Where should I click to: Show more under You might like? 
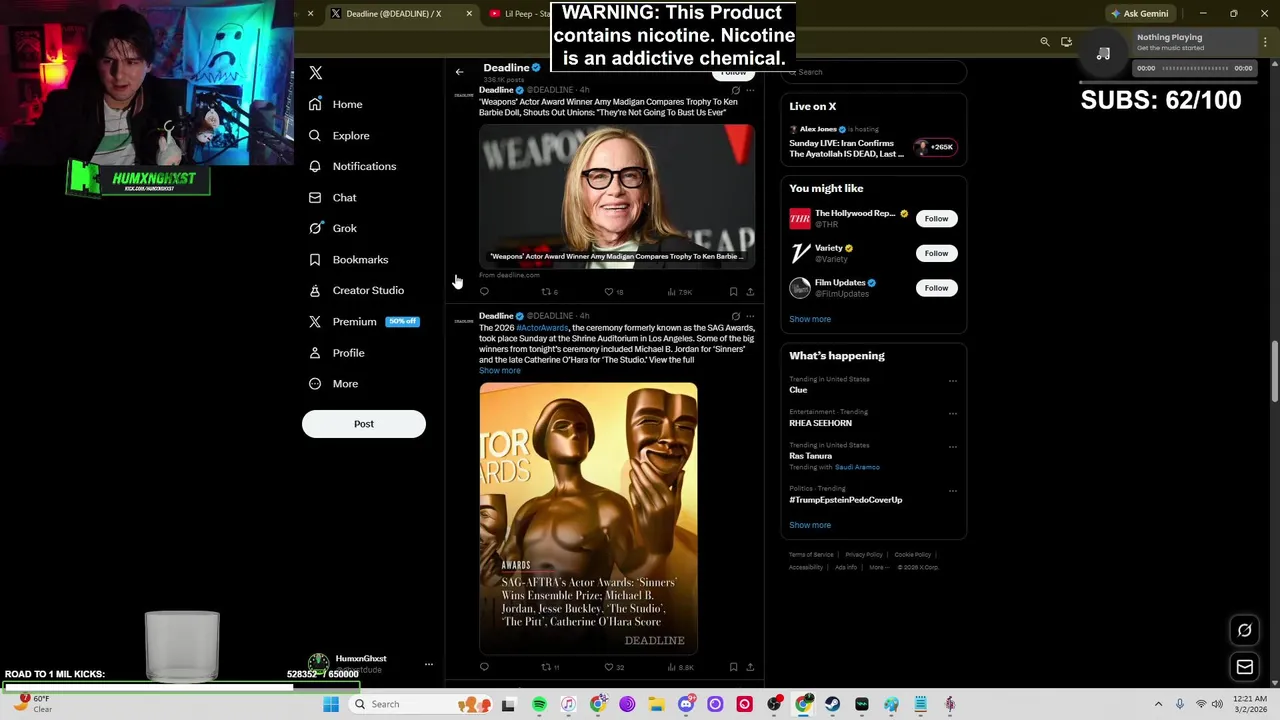click(x=810, y=319)
